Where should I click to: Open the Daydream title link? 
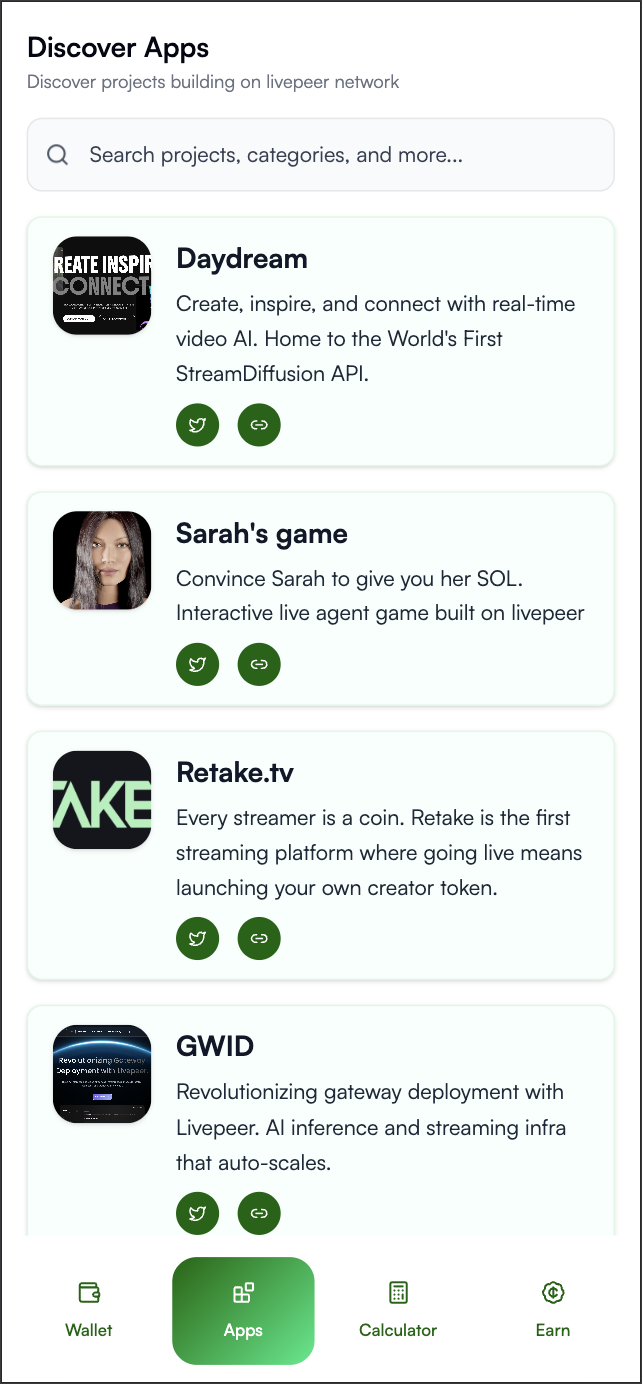(x=242, y=259)
